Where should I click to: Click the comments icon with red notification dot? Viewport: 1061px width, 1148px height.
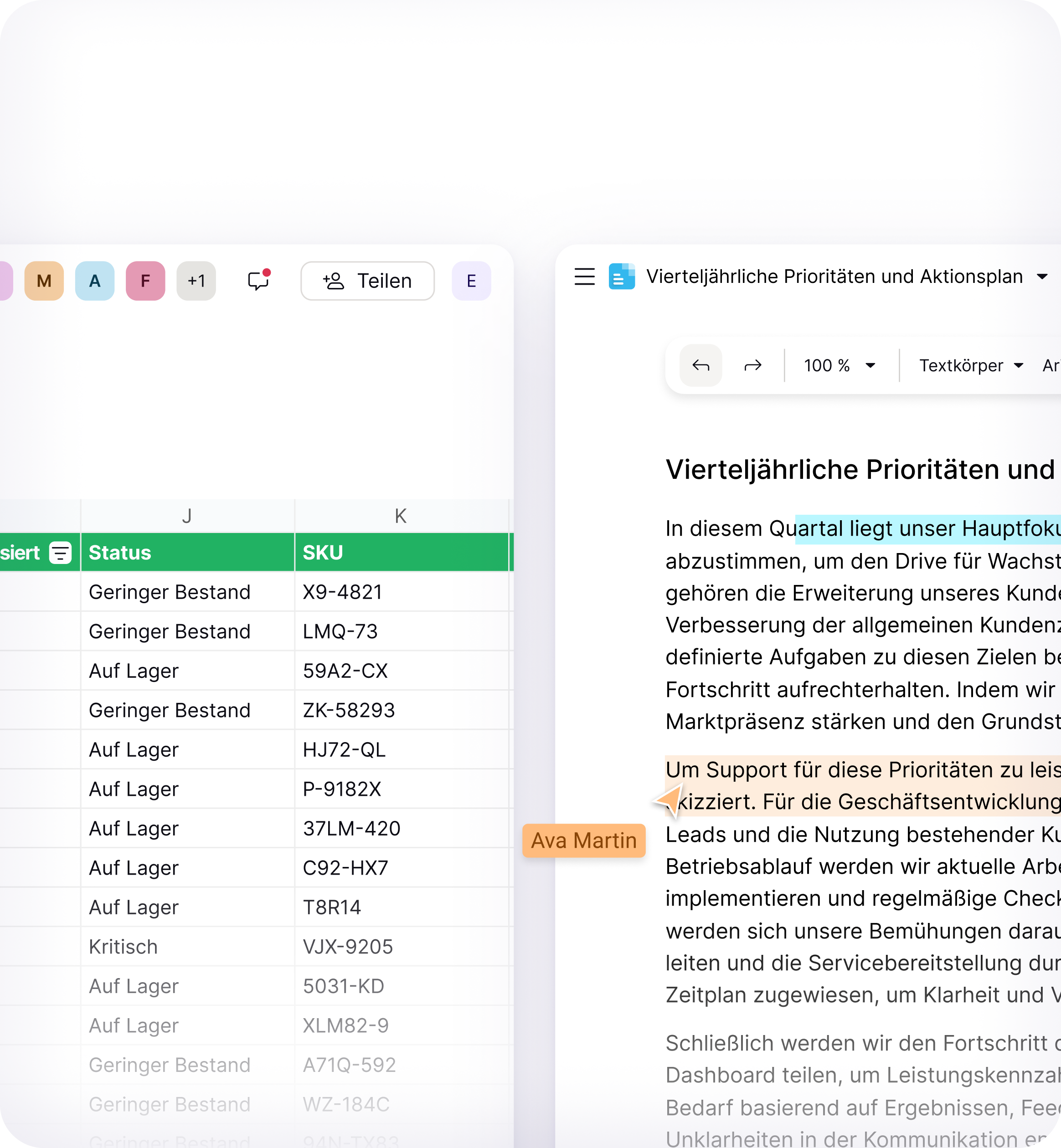[258, 281]
